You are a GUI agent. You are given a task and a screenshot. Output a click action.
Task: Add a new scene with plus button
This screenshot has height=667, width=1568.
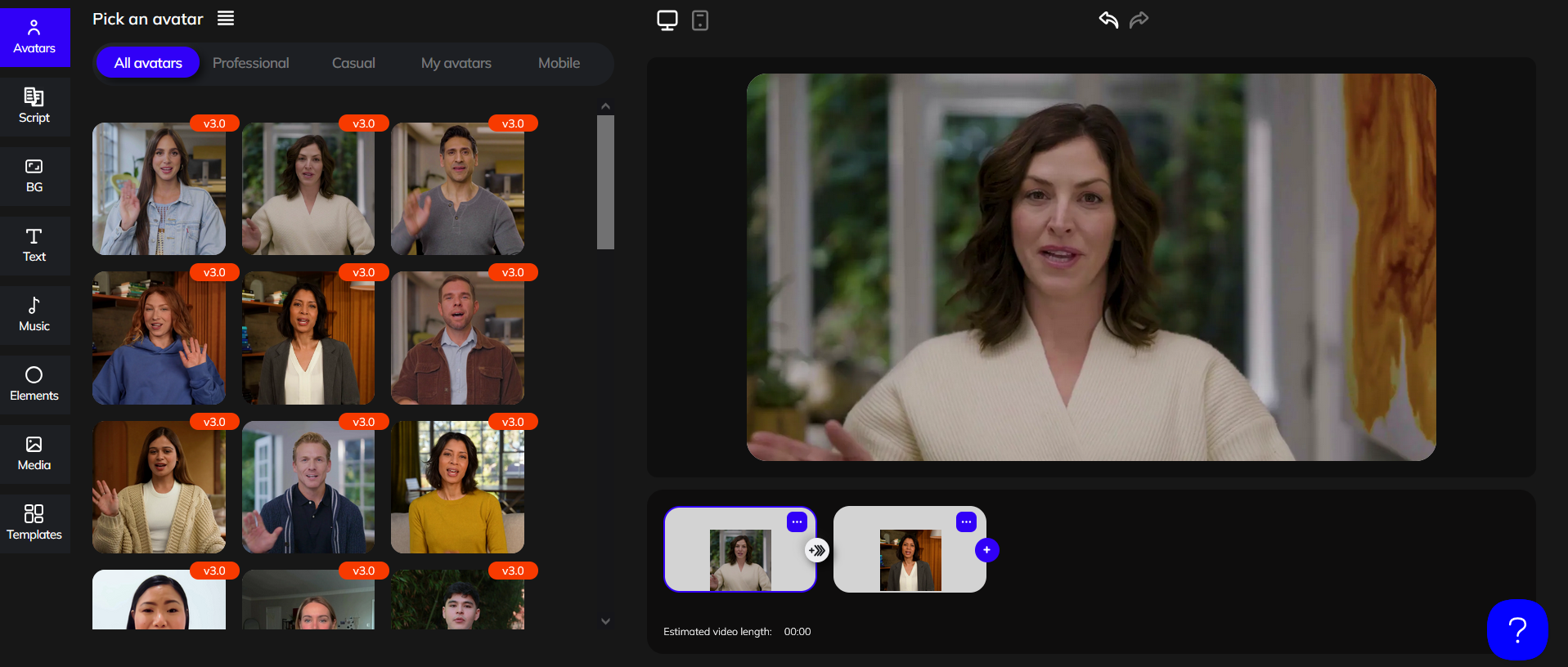(x=987, y=550)
